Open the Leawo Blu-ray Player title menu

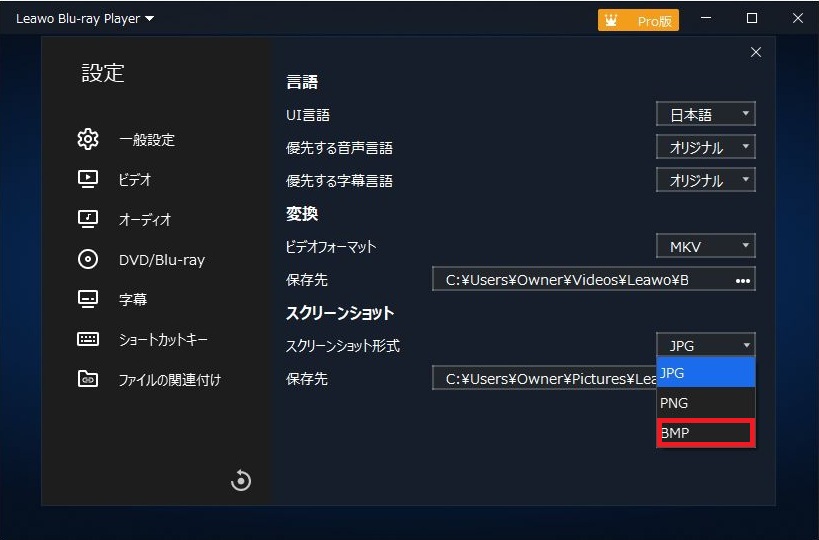coord(85,19)
